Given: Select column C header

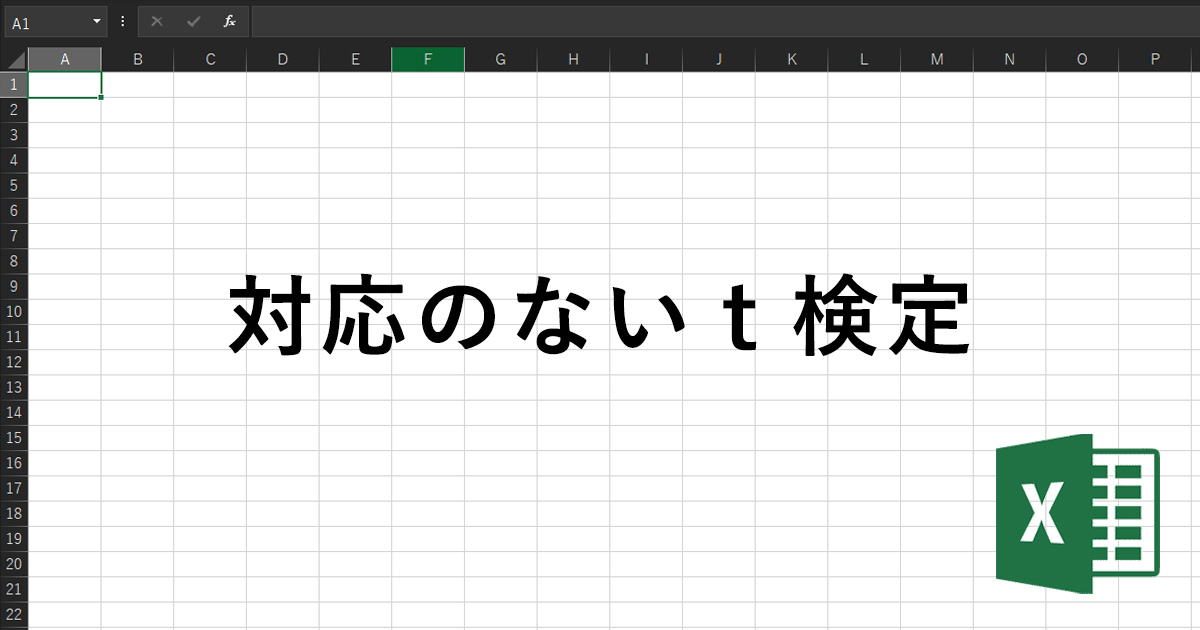Looking at the screenshot, I should tap(210, 59).
